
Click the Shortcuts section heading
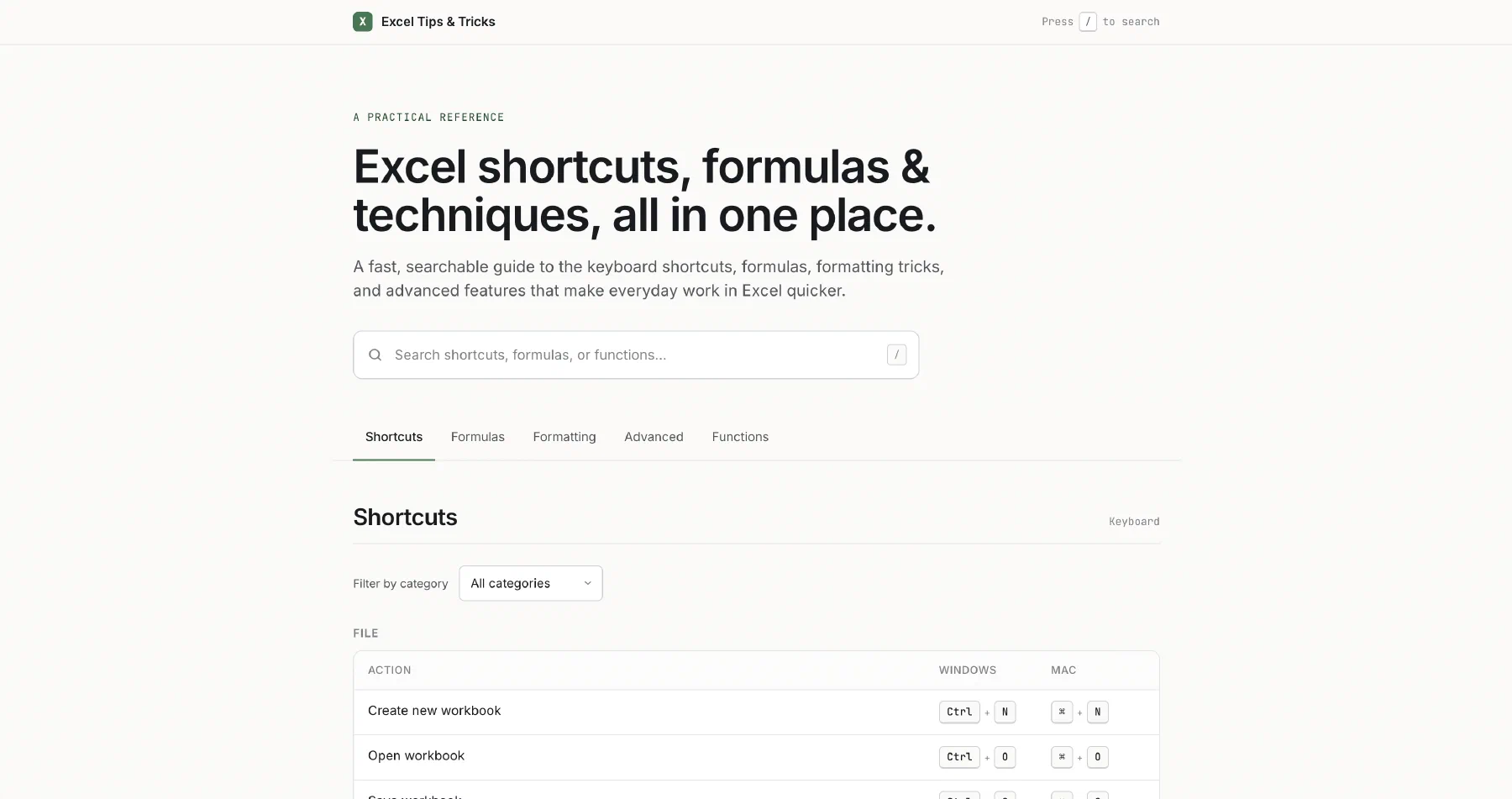pyautogui.click(x=405, y=518)
